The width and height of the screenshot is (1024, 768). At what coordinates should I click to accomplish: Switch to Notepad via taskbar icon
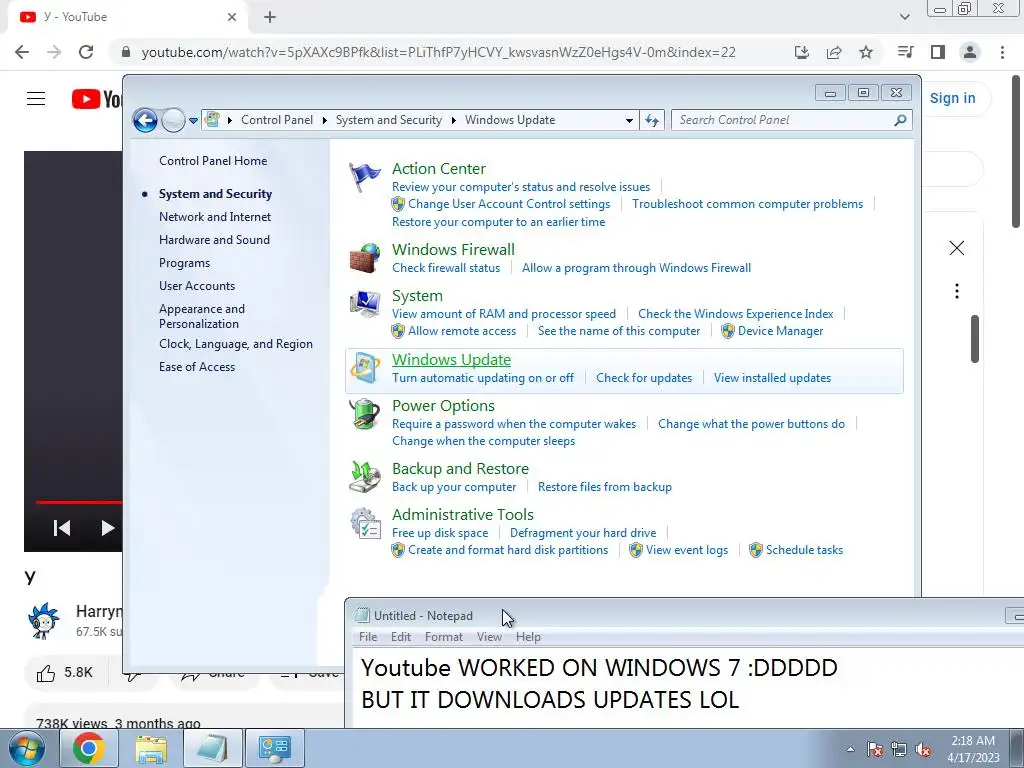point(212,748)
